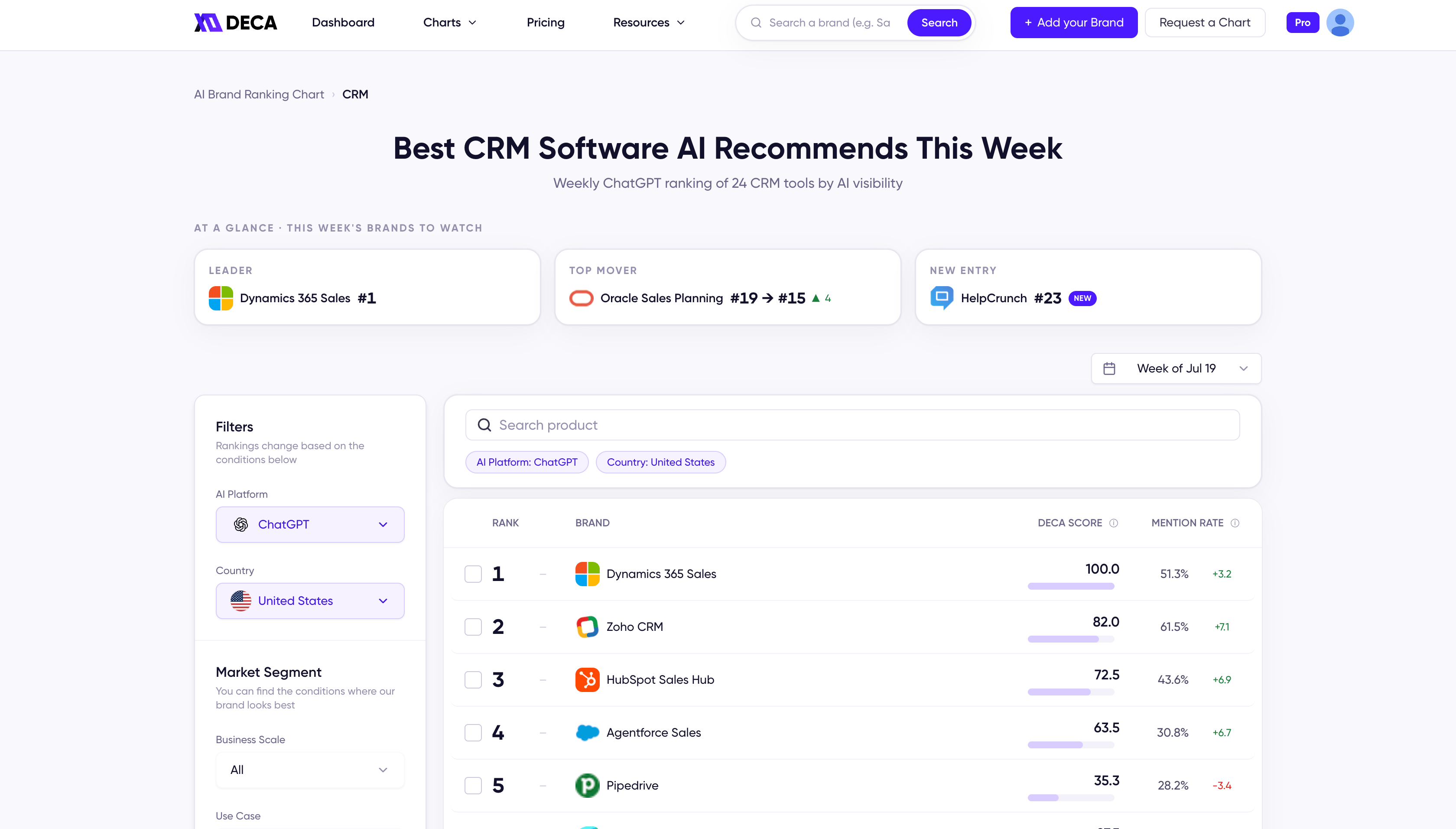Click the calendar icon beside Week of Jul 19
The image size is (1456, 829).
pos(1109,369)
